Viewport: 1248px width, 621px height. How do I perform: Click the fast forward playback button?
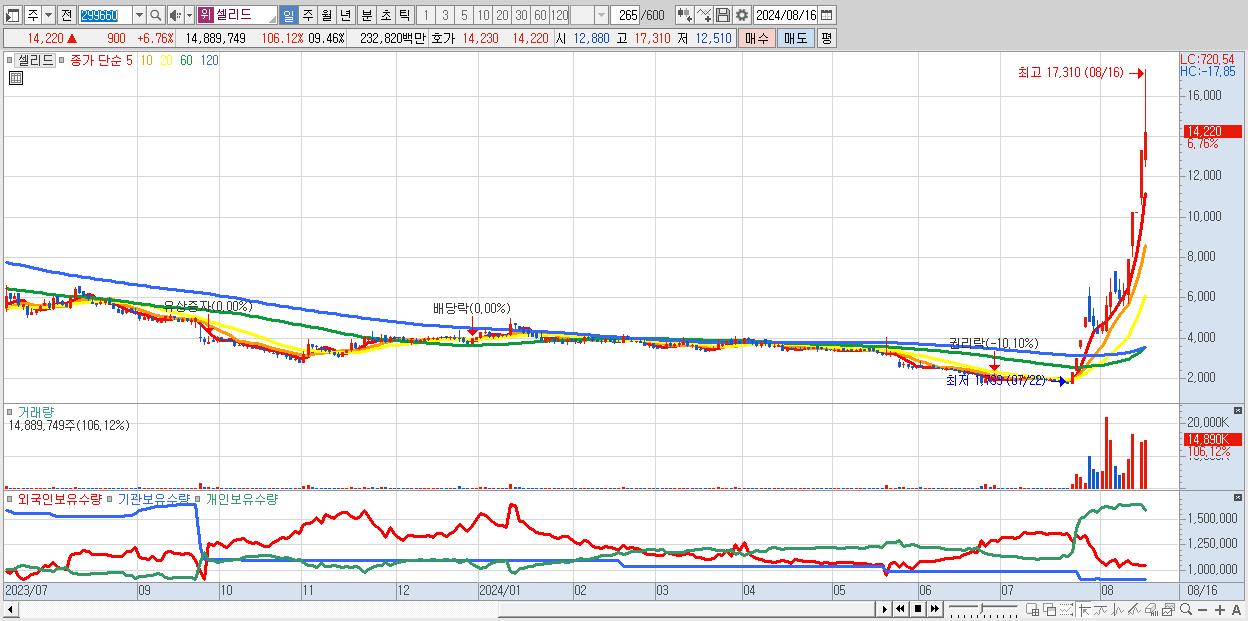(x=935, y=608)
